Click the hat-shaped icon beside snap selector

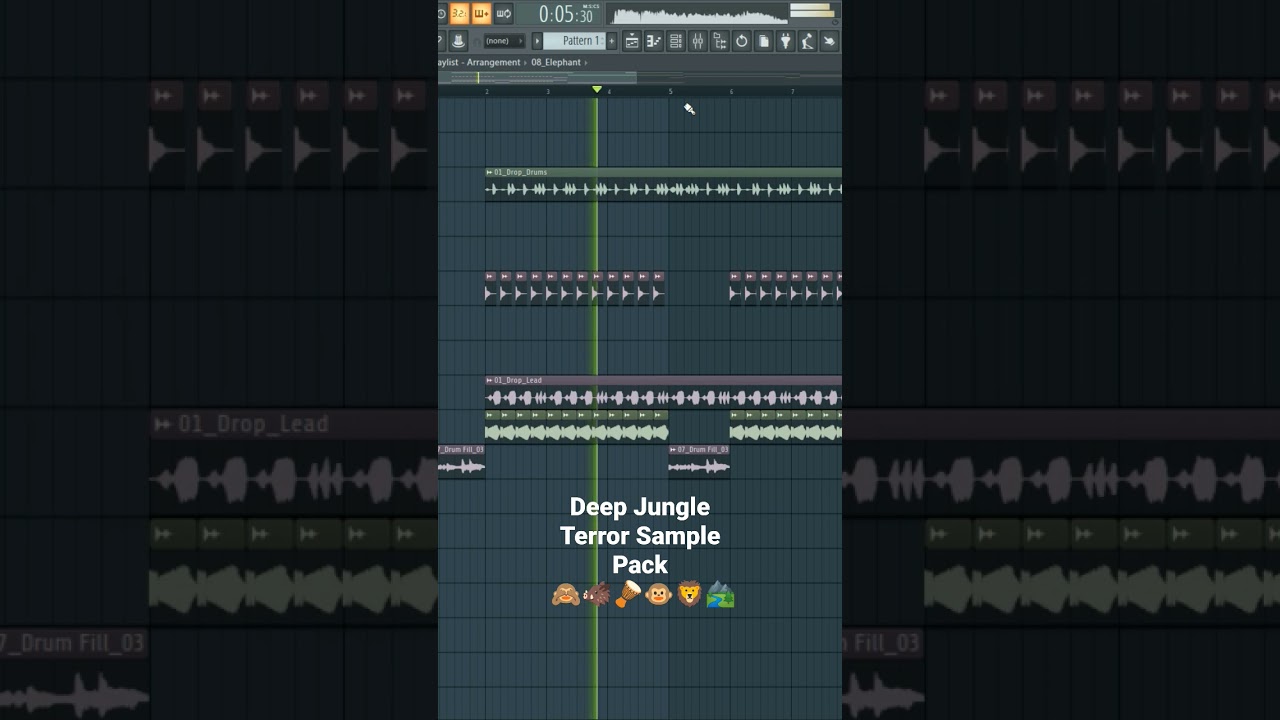click(459, 41)
